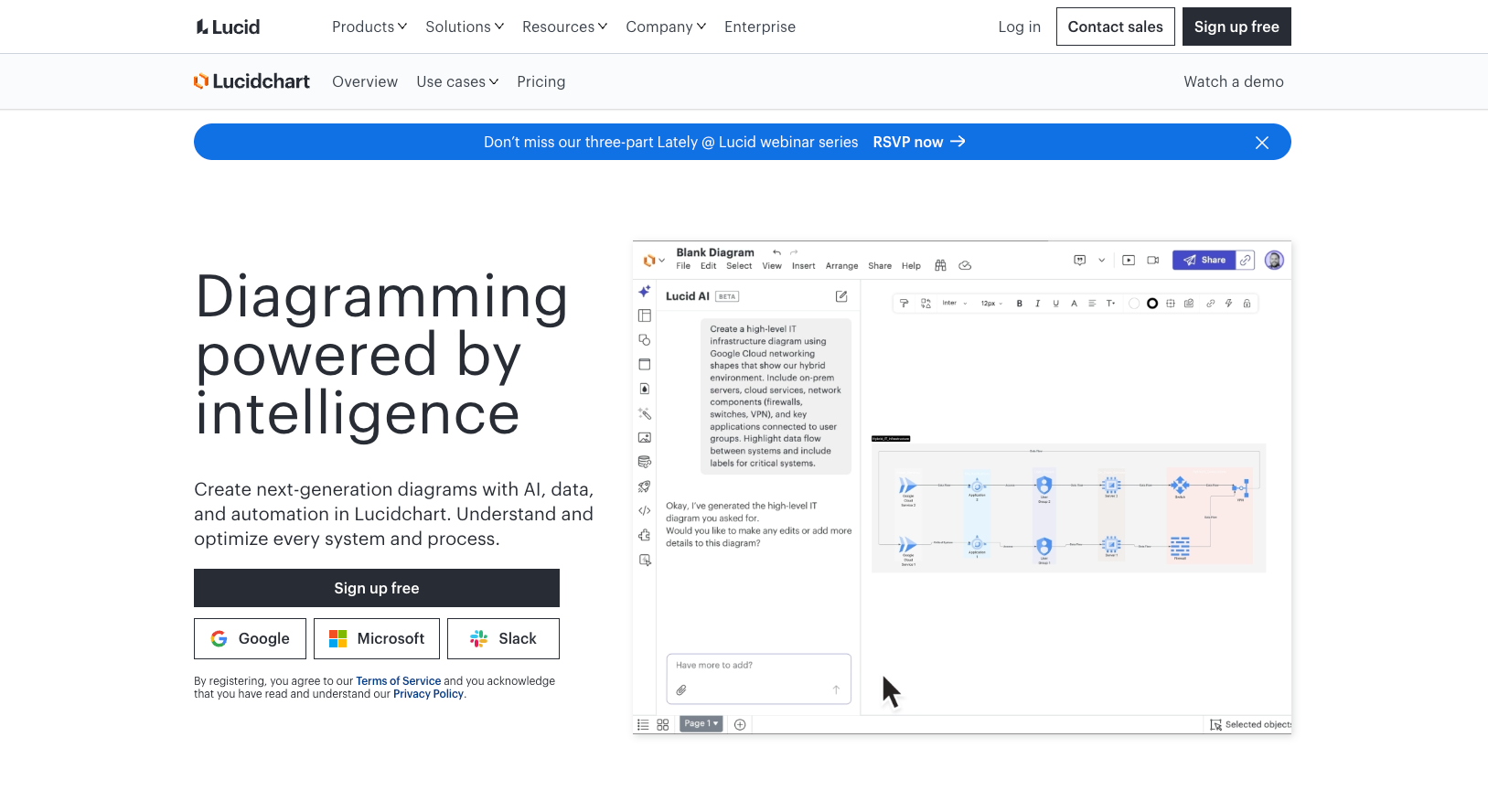
Task: Toggle bold formatting in toolbar
Action: (1019, 304)
